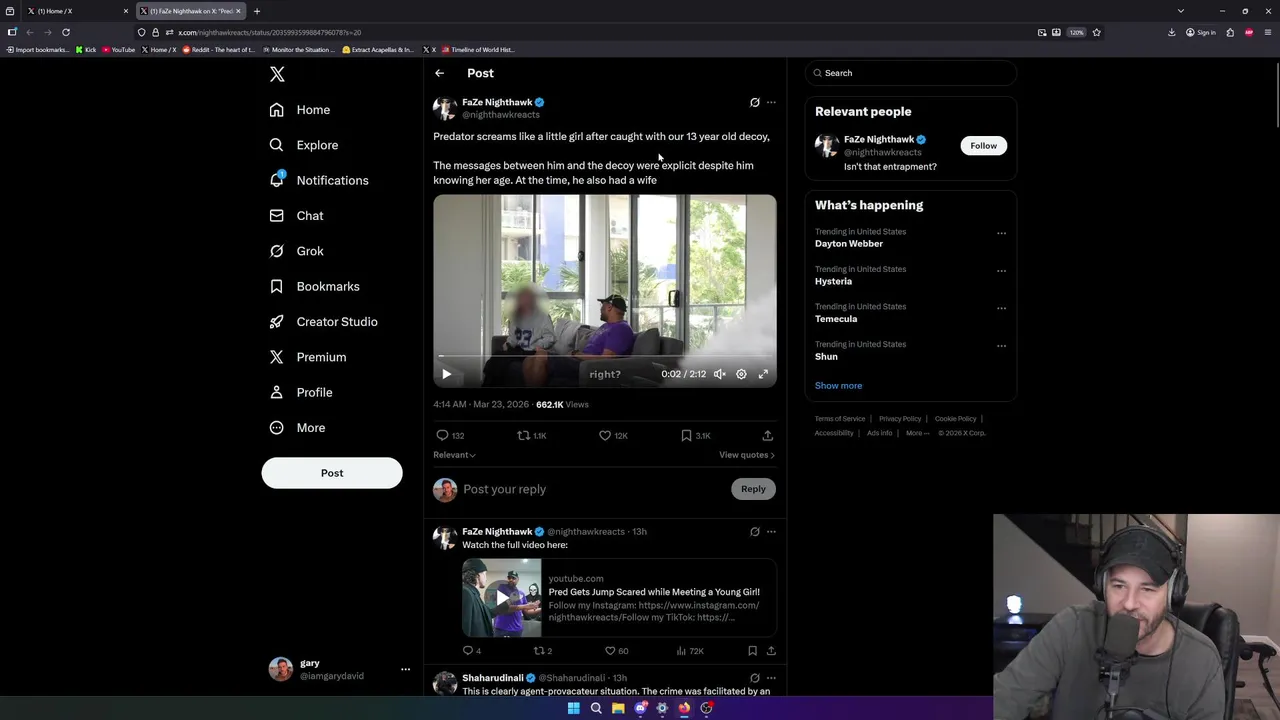1280x720 pixels.
Task: Open more options on Shaharudinali reply
Action: (x=771, y=678)
